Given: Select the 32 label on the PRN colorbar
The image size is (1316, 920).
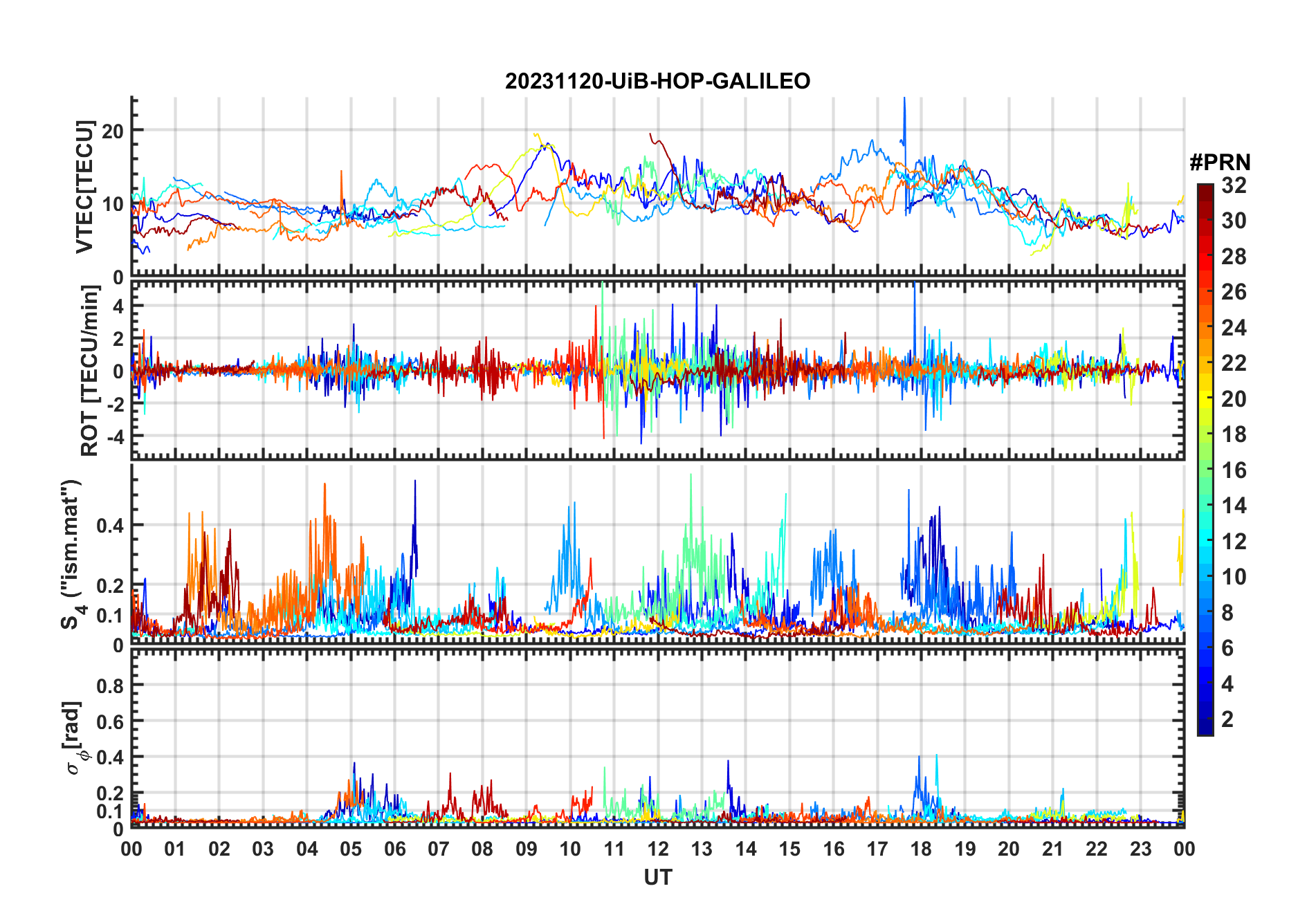Looking at the screenshot, I should (x=1234, y=185).
